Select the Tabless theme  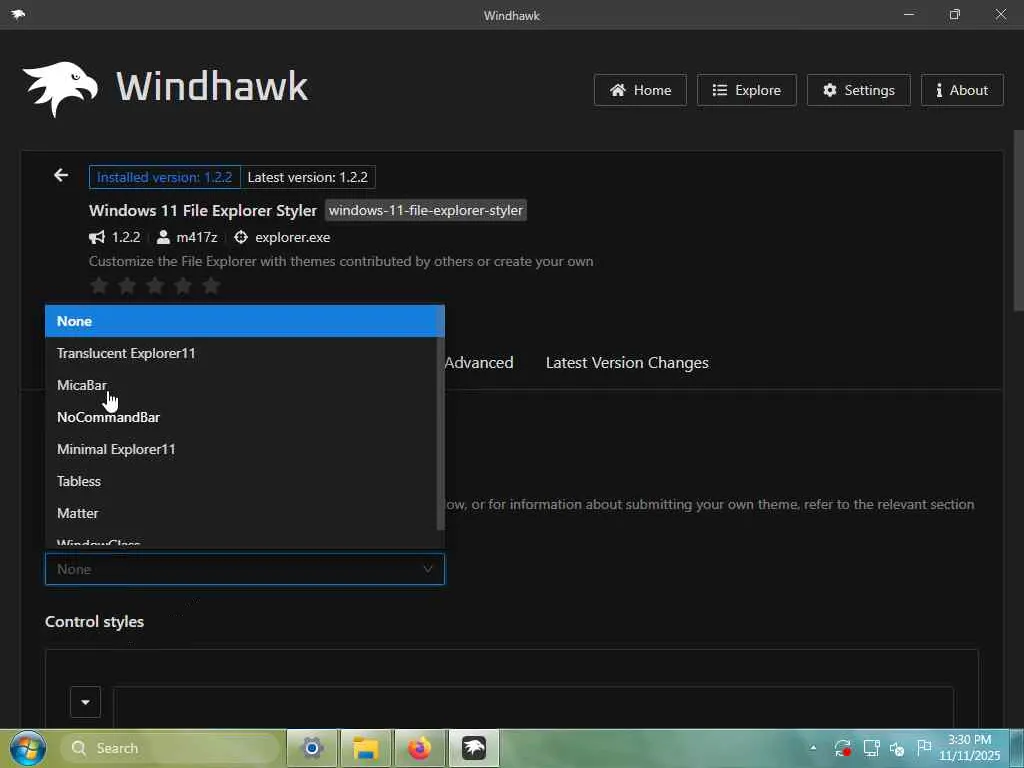point(240,481)
